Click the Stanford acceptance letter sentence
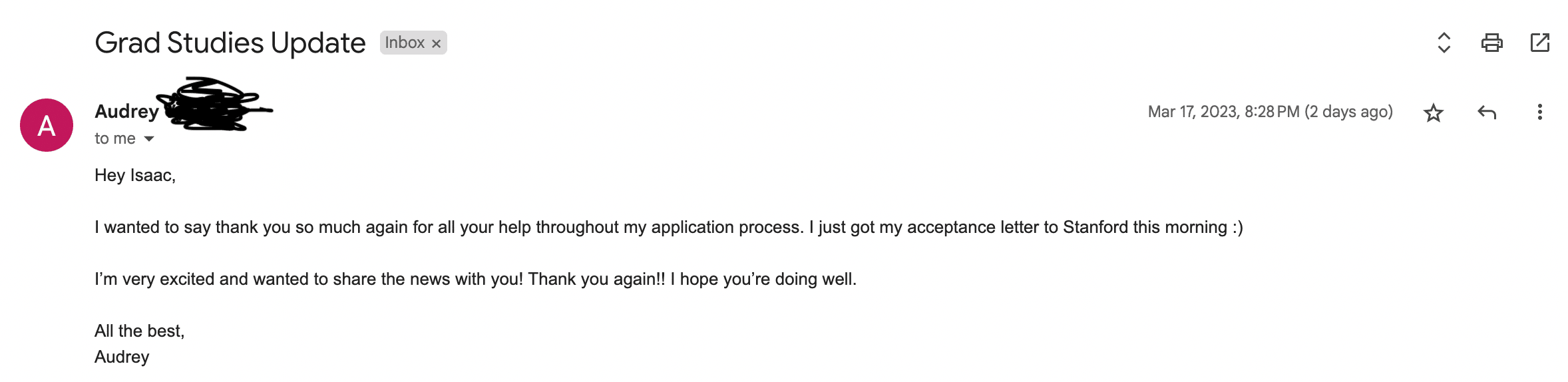The height and width of the screenshot is (382, 1568). pos(668,227)
